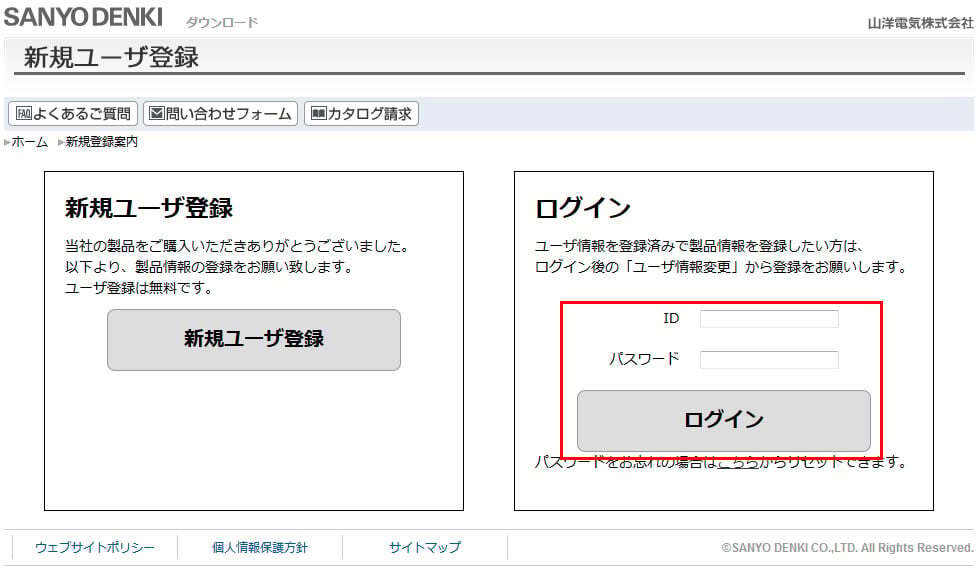
Task: Open the 問い合わせフォーム contact form
Action: (221, 114)
